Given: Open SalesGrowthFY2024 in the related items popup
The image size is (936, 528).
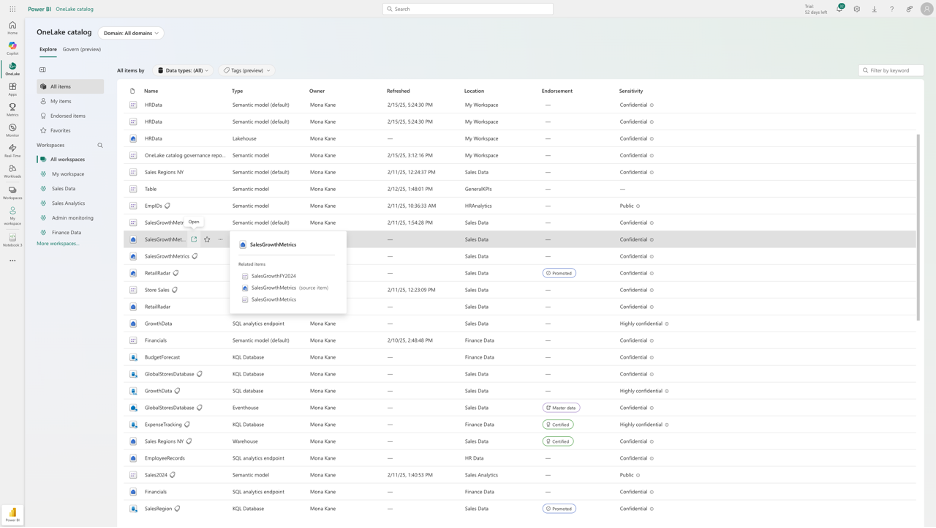Looking at the screenshot, I should coord(273,276).
